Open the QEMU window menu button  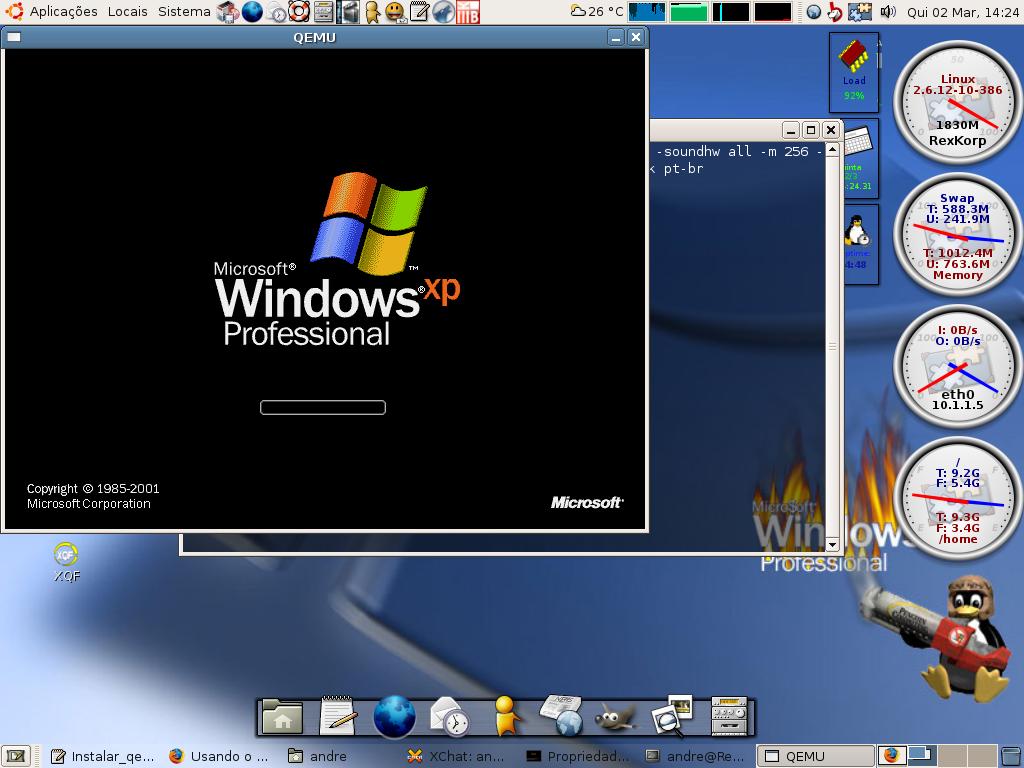[14, 37]
